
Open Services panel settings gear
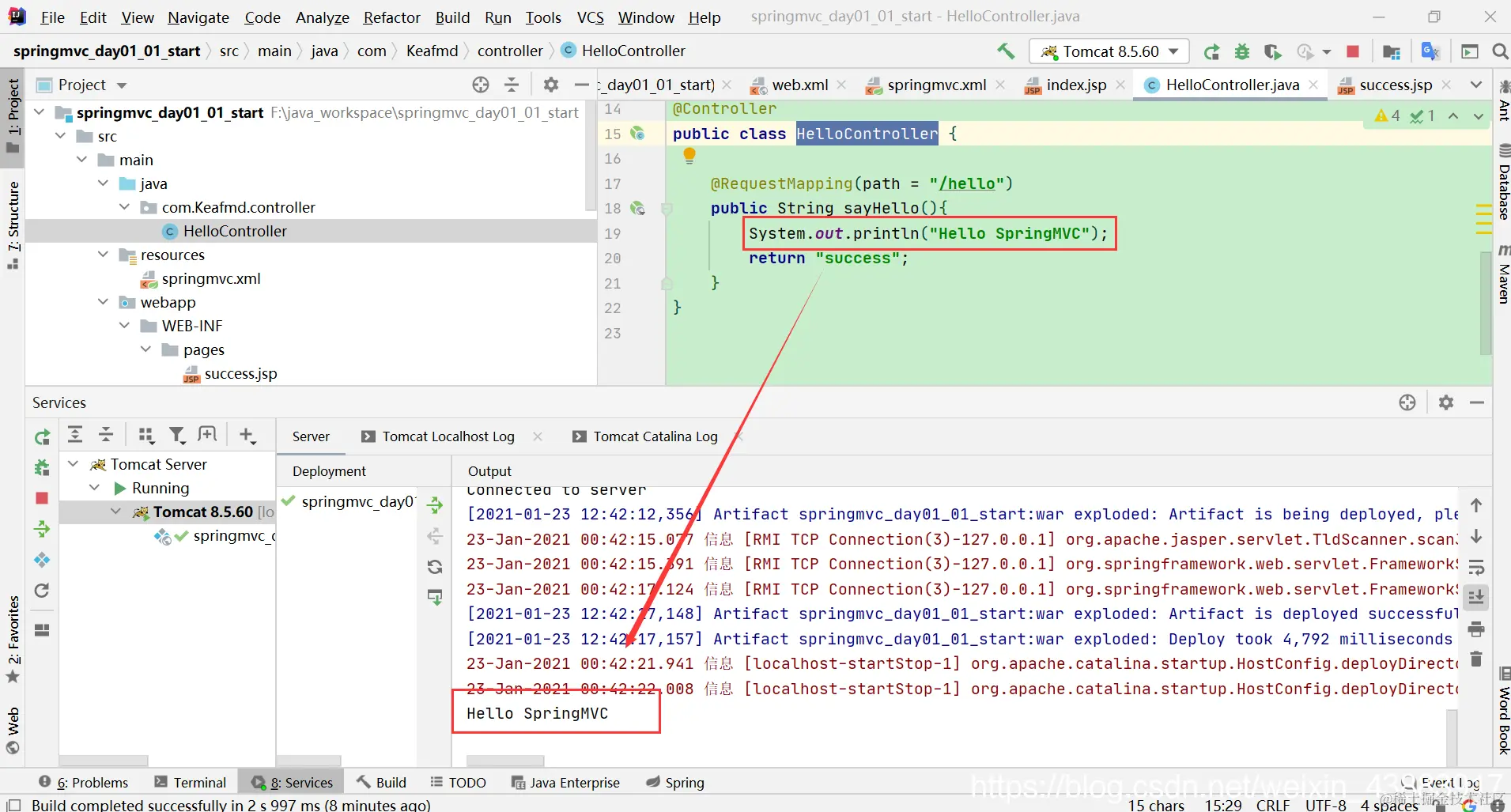point(1446,402)
